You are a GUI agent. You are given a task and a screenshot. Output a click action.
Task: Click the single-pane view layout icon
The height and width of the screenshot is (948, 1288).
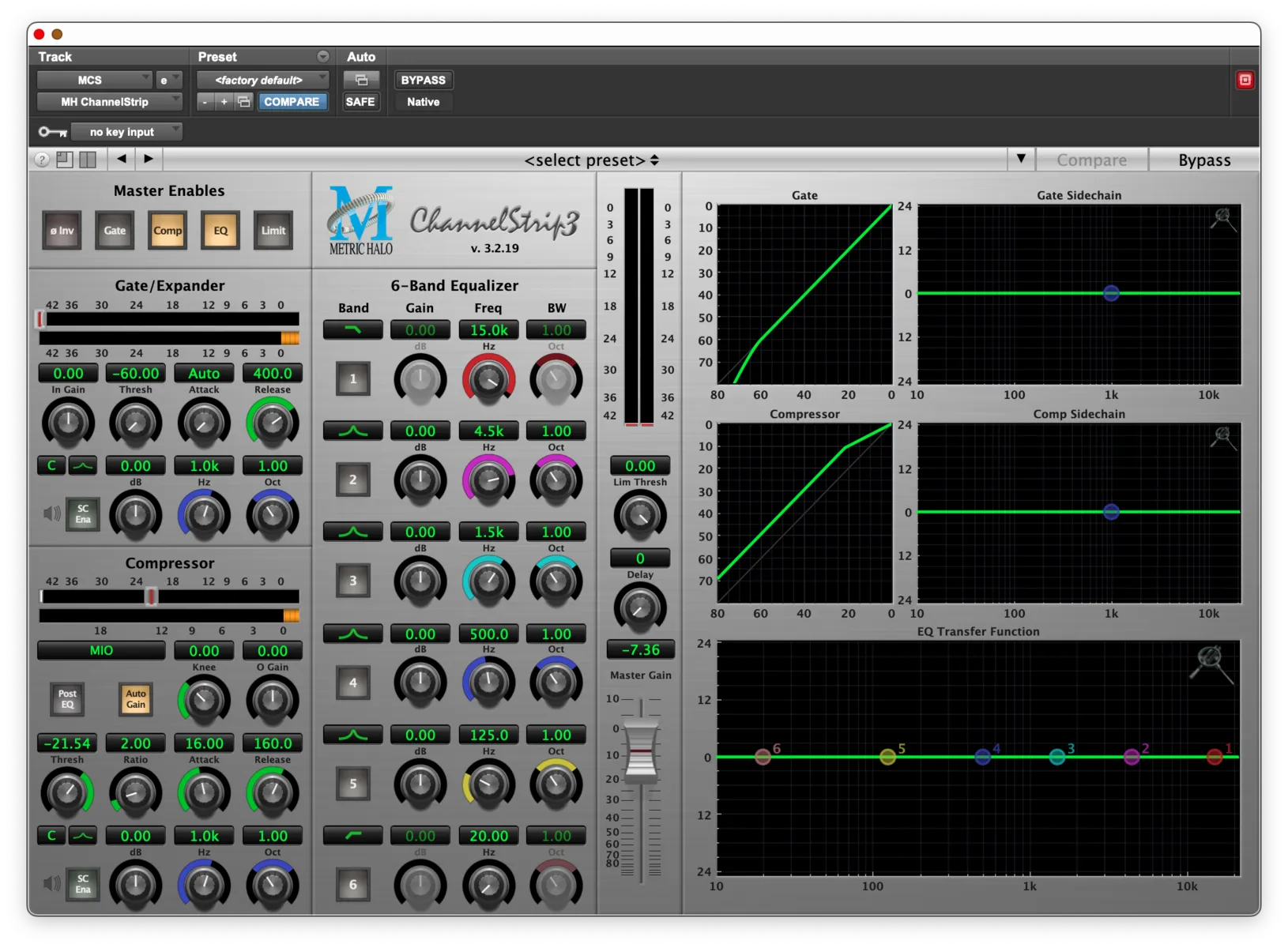(x=65, y=160)
